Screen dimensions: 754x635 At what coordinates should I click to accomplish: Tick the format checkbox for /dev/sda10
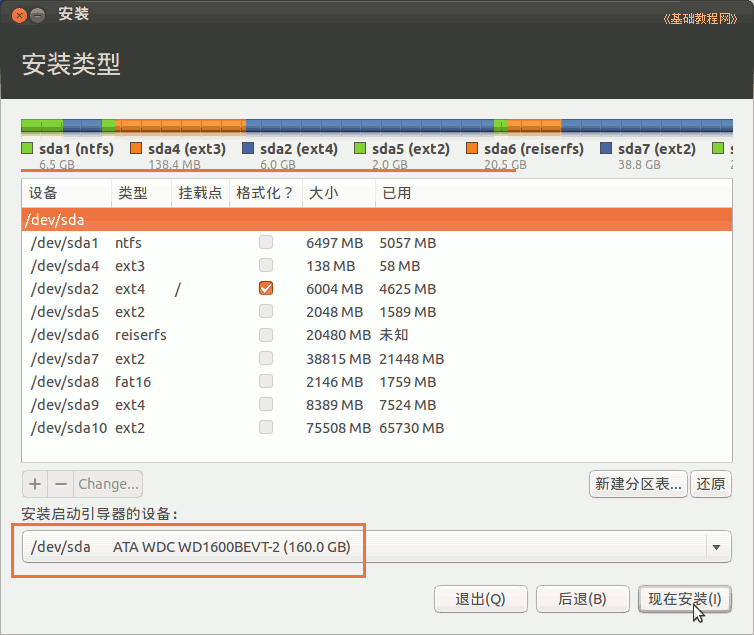pyautogui.click(x=266, y=427)
